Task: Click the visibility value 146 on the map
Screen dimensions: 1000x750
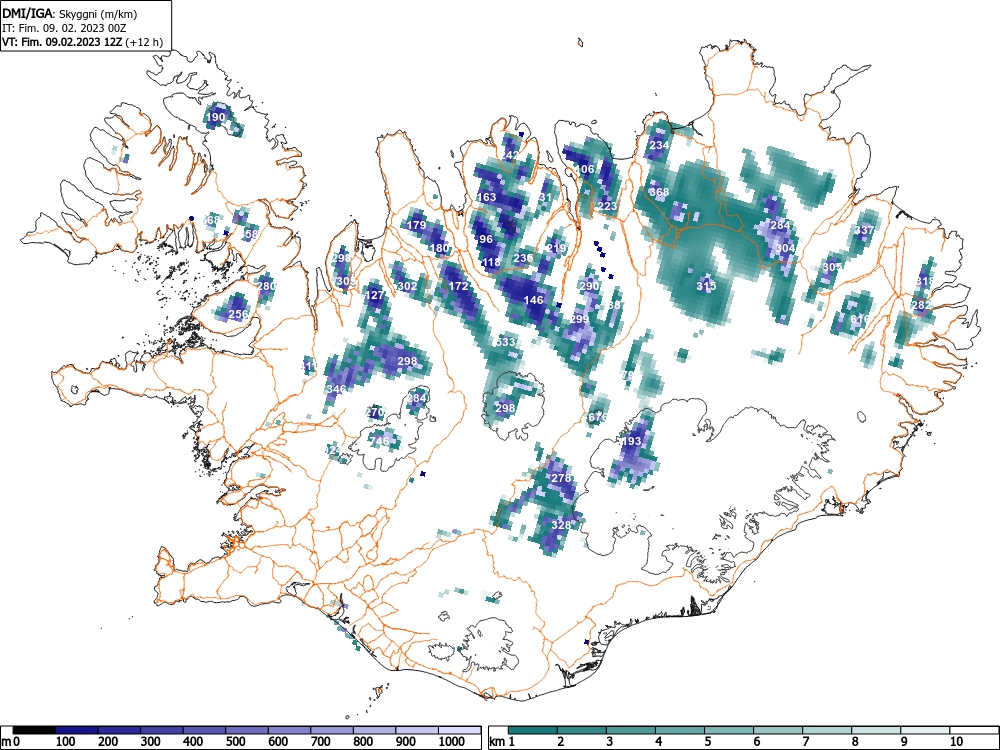Action: 533,300
